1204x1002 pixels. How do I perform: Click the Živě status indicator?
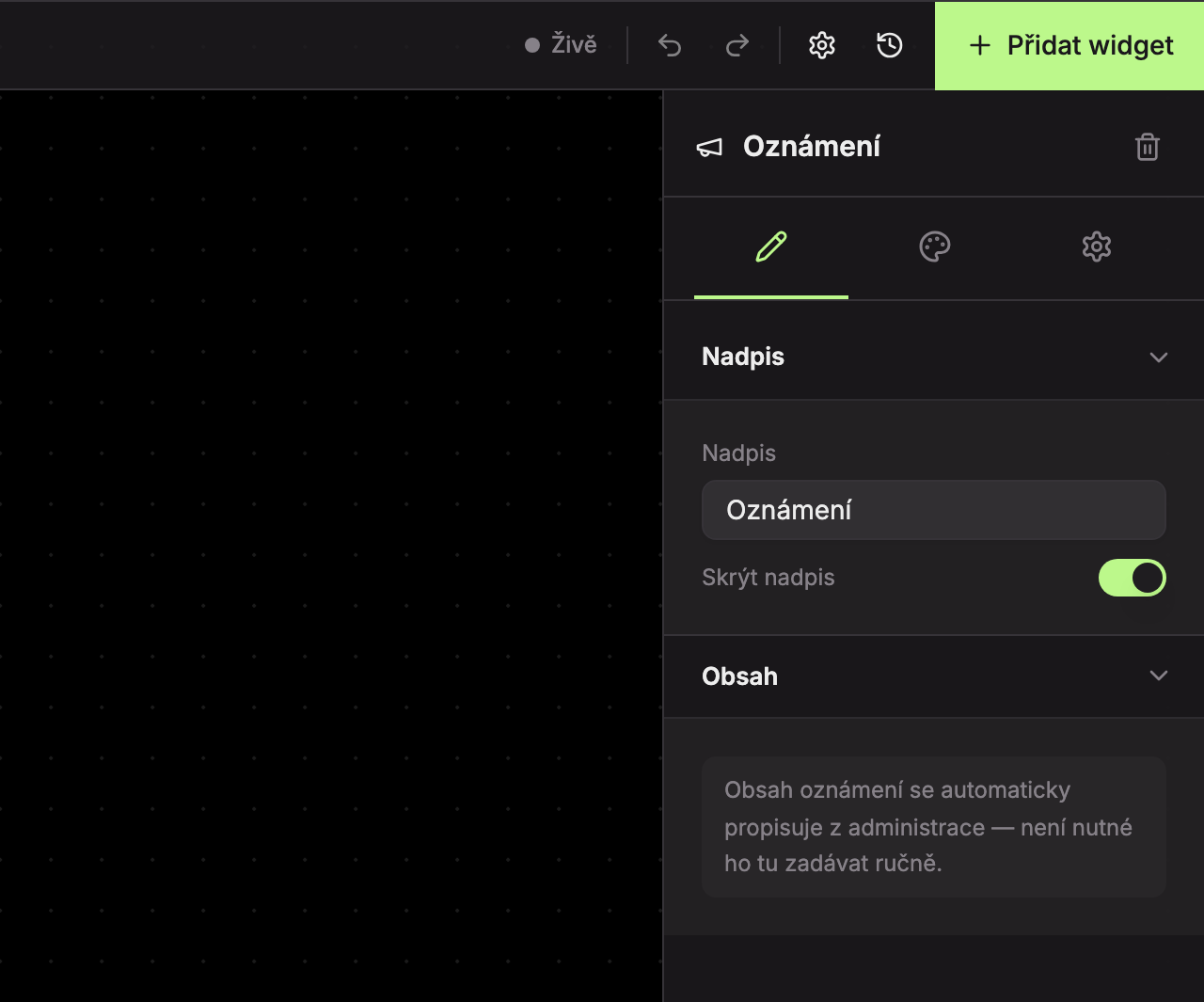561,44
